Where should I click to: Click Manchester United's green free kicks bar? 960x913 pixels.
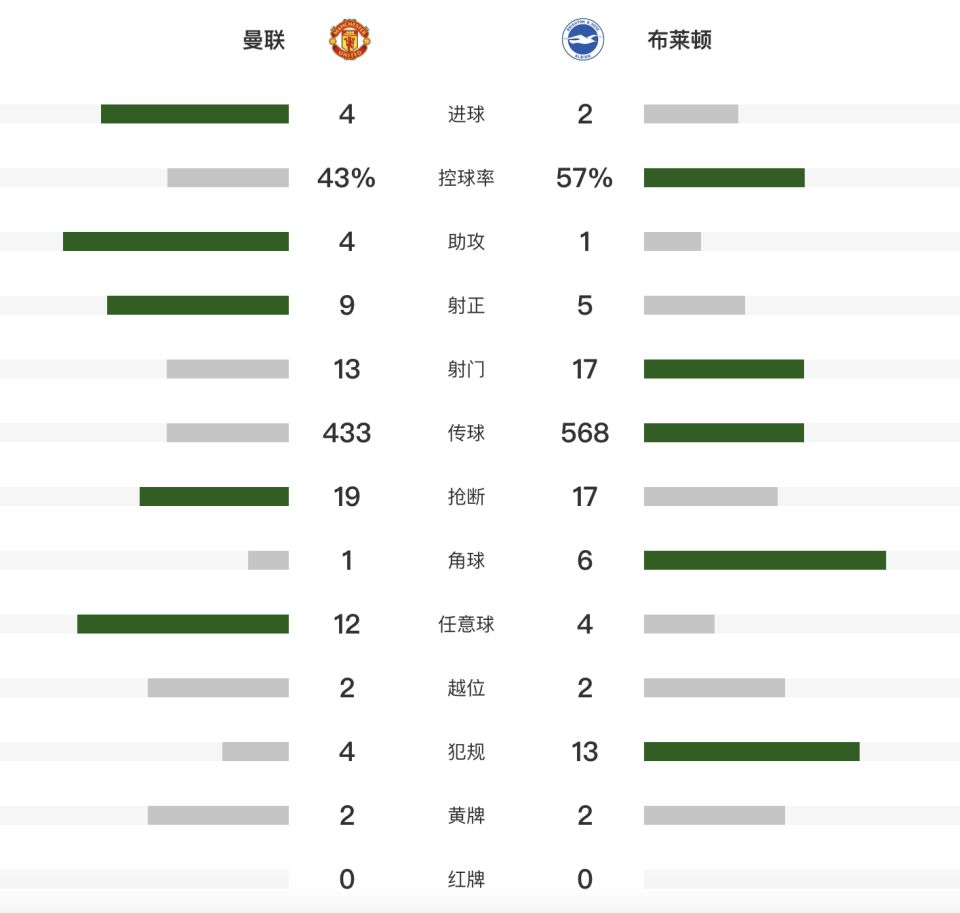[x=183, y=624]
